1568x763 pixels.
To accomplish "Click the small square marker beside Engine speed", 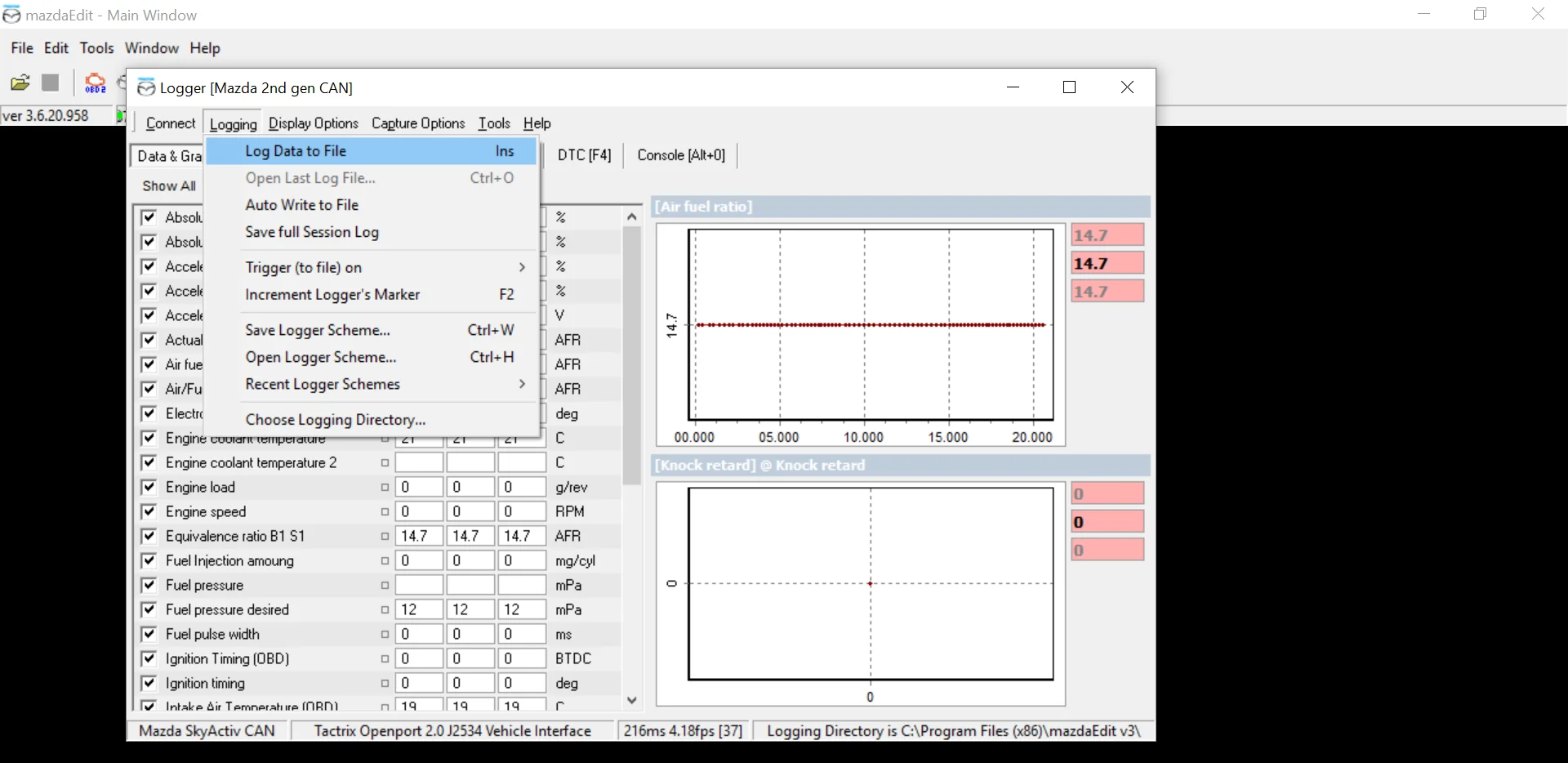I will point(385,512).
